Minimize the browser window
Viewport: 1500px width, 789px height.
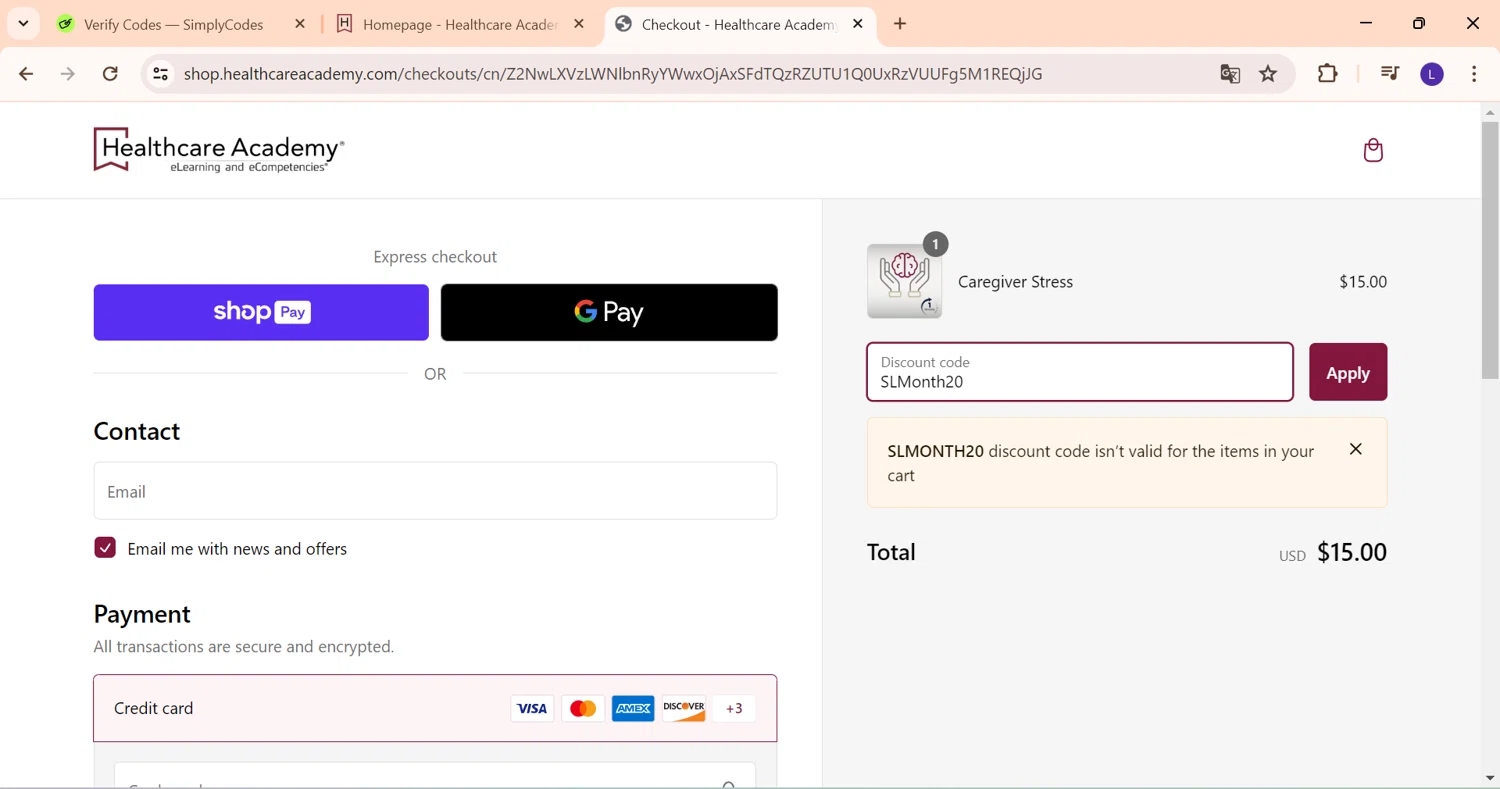click(x=1366, y=23)
